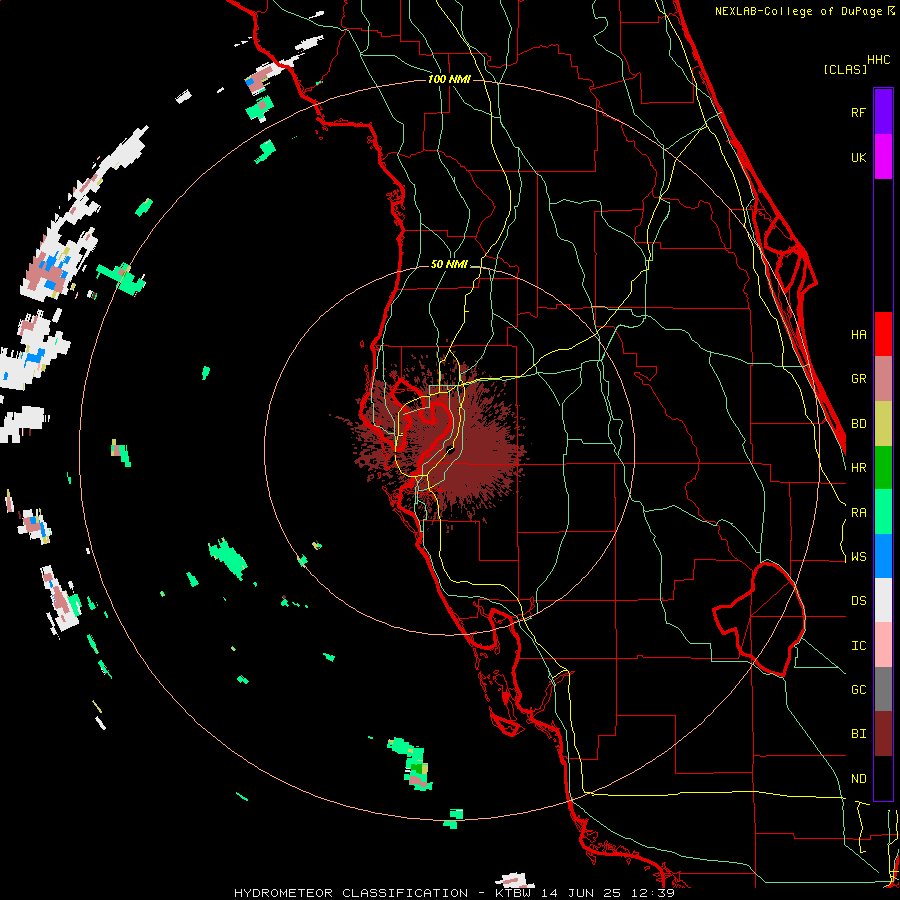The height and width of the screenshot is (900, 900).
Task: Click the Lake Okeechobee red outline
Action: (759, 619)
